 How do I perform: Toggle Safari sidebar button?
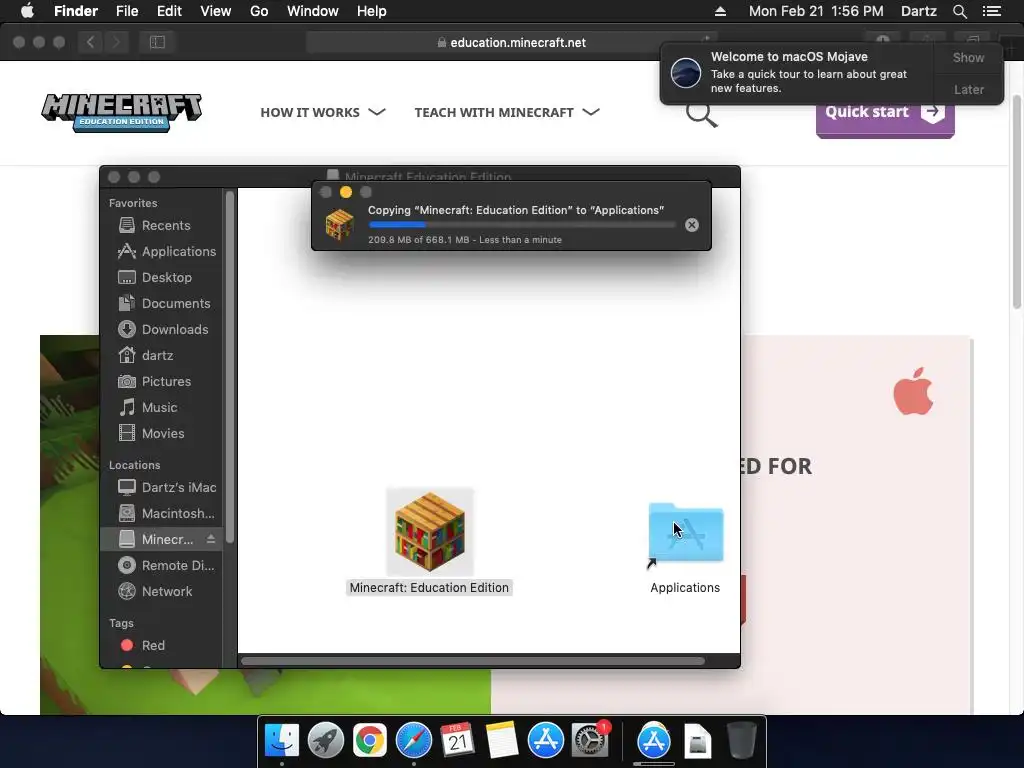157,42
